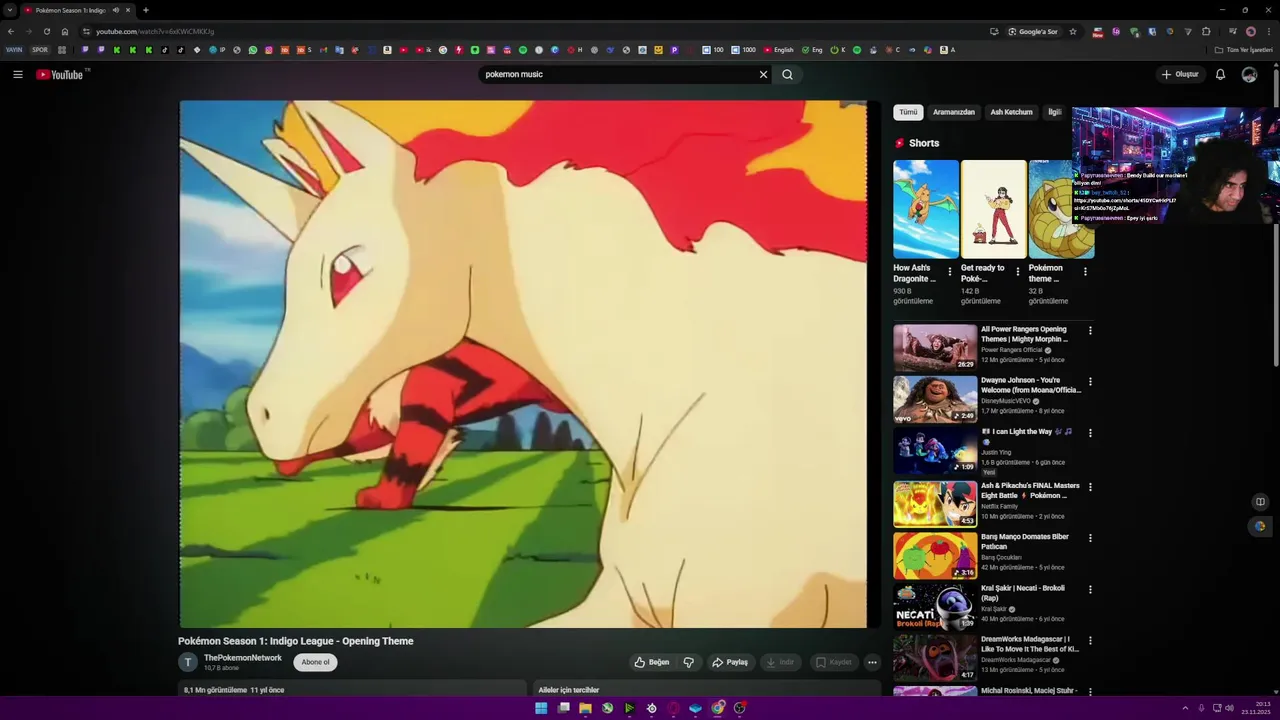Clear the search box with X icon

(763, 74)
